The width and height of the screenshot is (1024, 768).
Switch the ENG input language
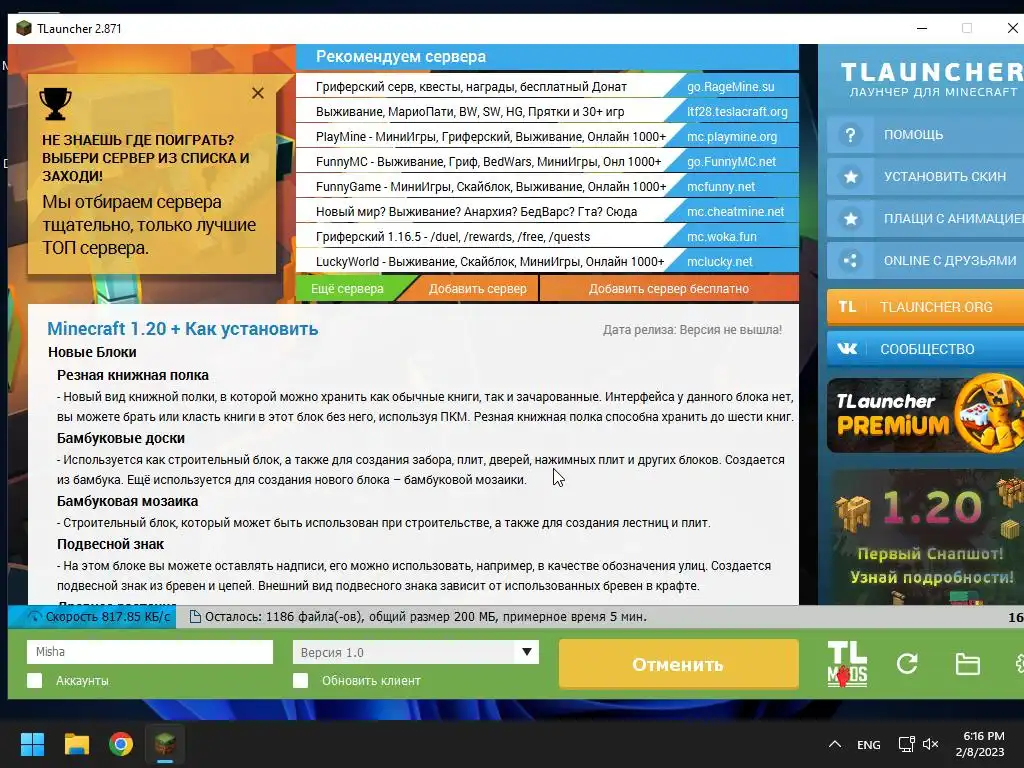point(869,744)
